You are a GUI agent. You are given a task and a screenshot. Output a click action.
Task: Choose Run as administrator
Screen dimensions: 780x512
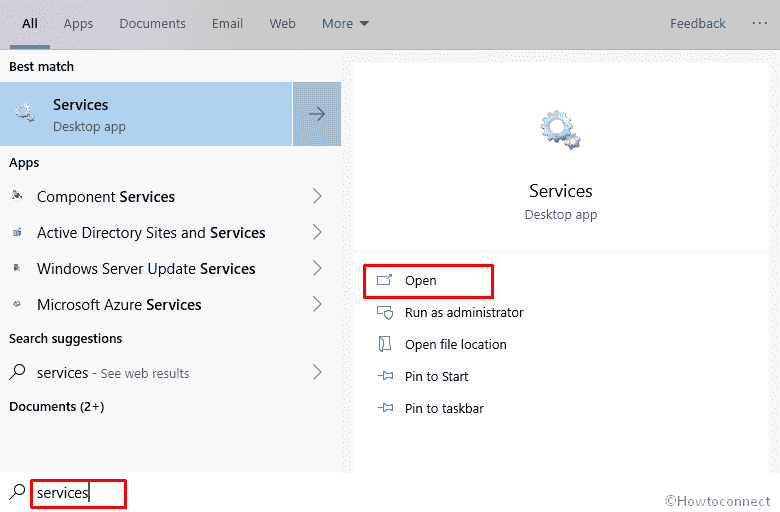[x=464, y=312]
